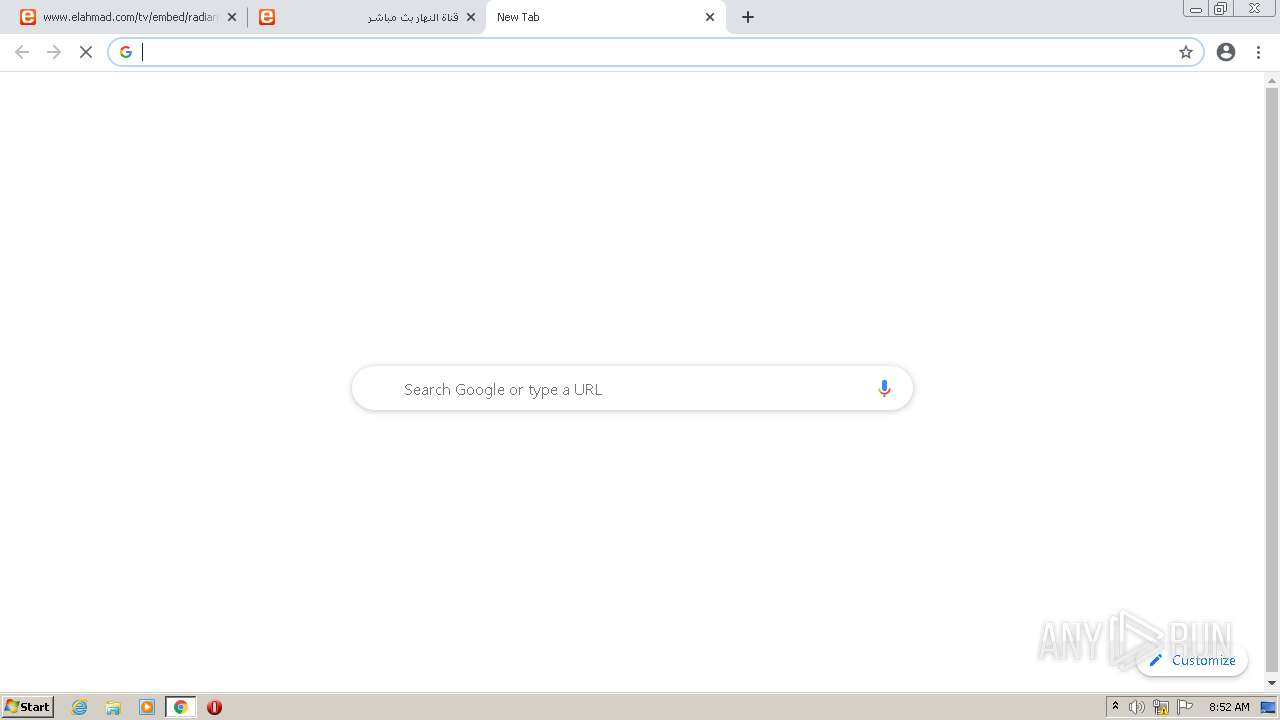The height and width of the screenshot is (720, 1280).
Task: Open the Chrome profile account menu
Action: point(1226,52)
